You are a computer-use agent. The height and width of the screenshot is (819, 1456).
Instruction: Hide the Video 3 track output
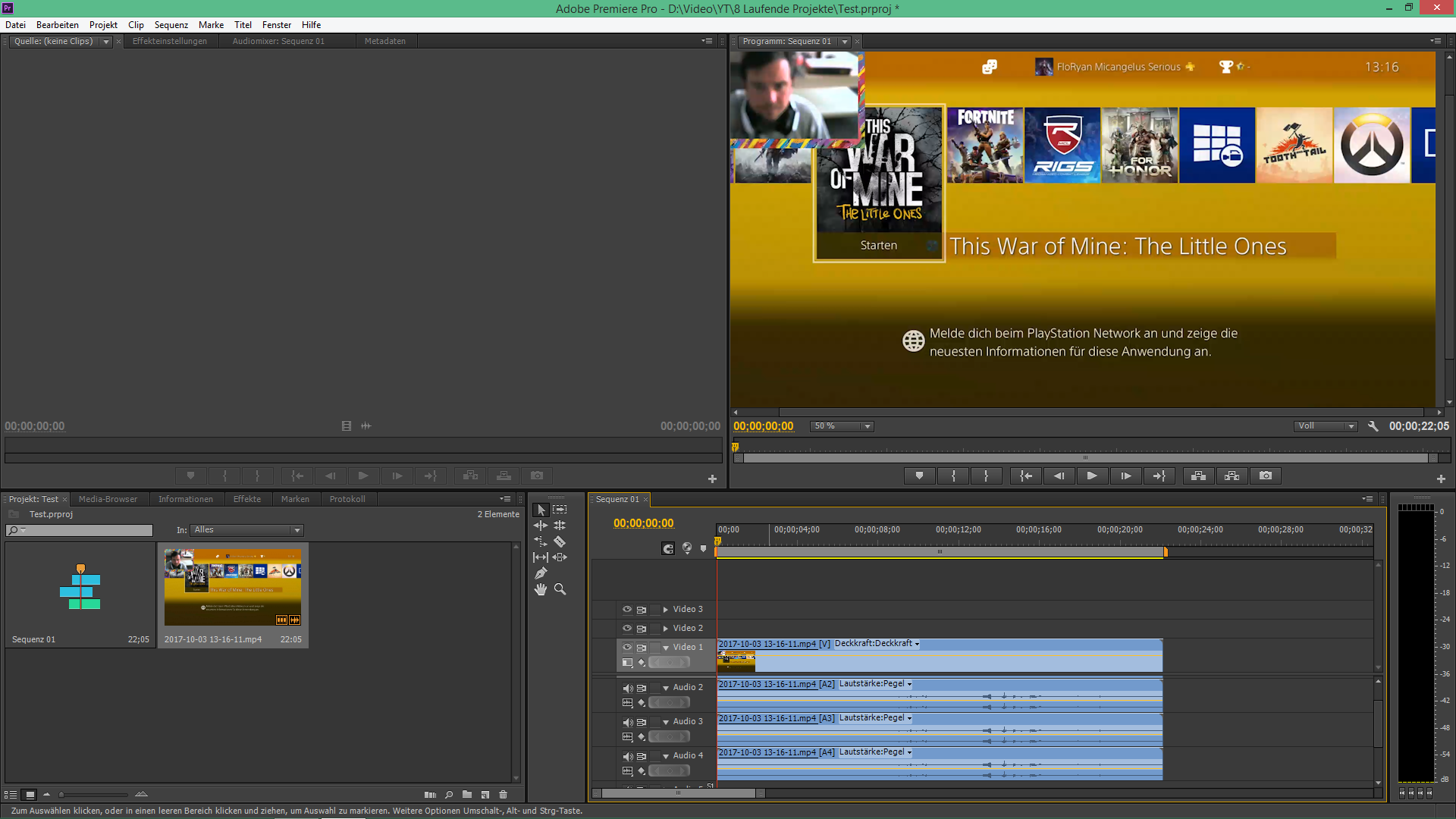click(627, 609)
